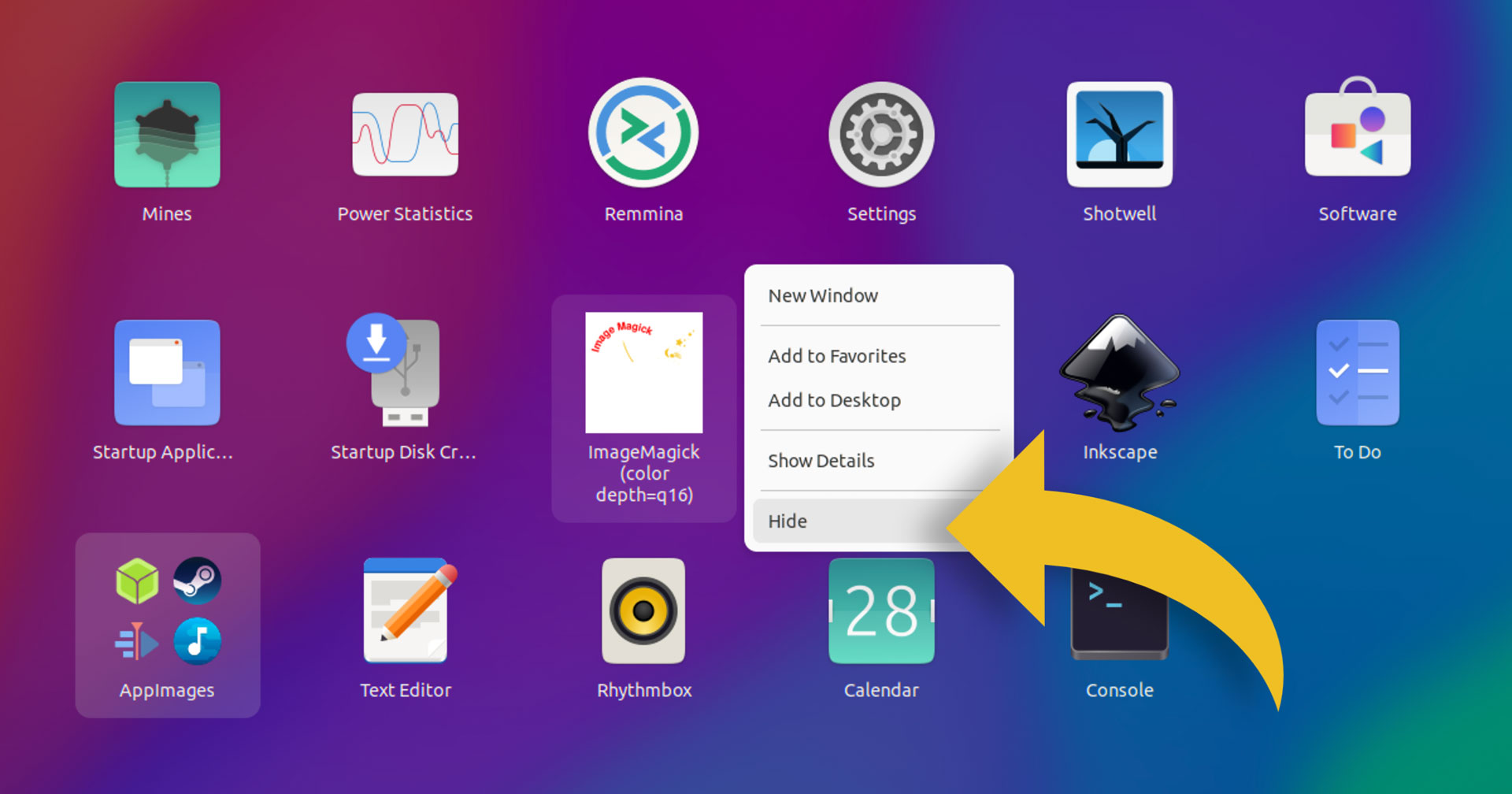Click the "Power Statistics" label
Screen dimensions: 1512x794
405,213
